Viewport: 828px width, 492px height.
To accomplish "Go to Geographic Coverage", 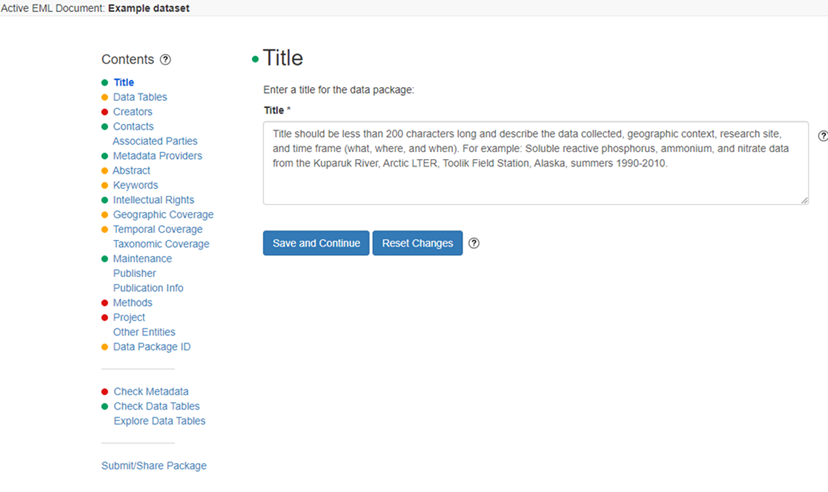I will [163, 215].
